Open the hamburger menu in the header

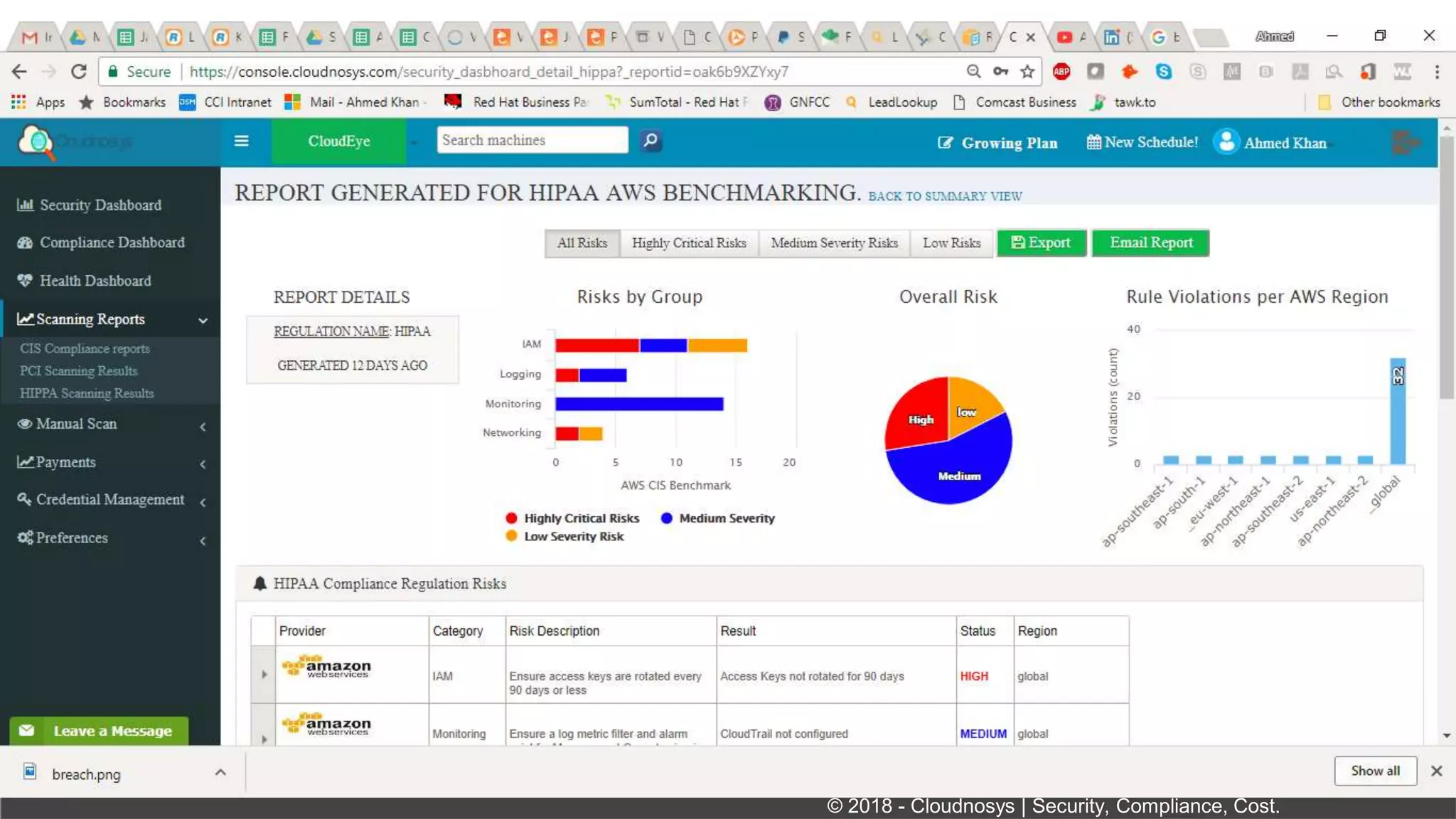click(241, 141)
